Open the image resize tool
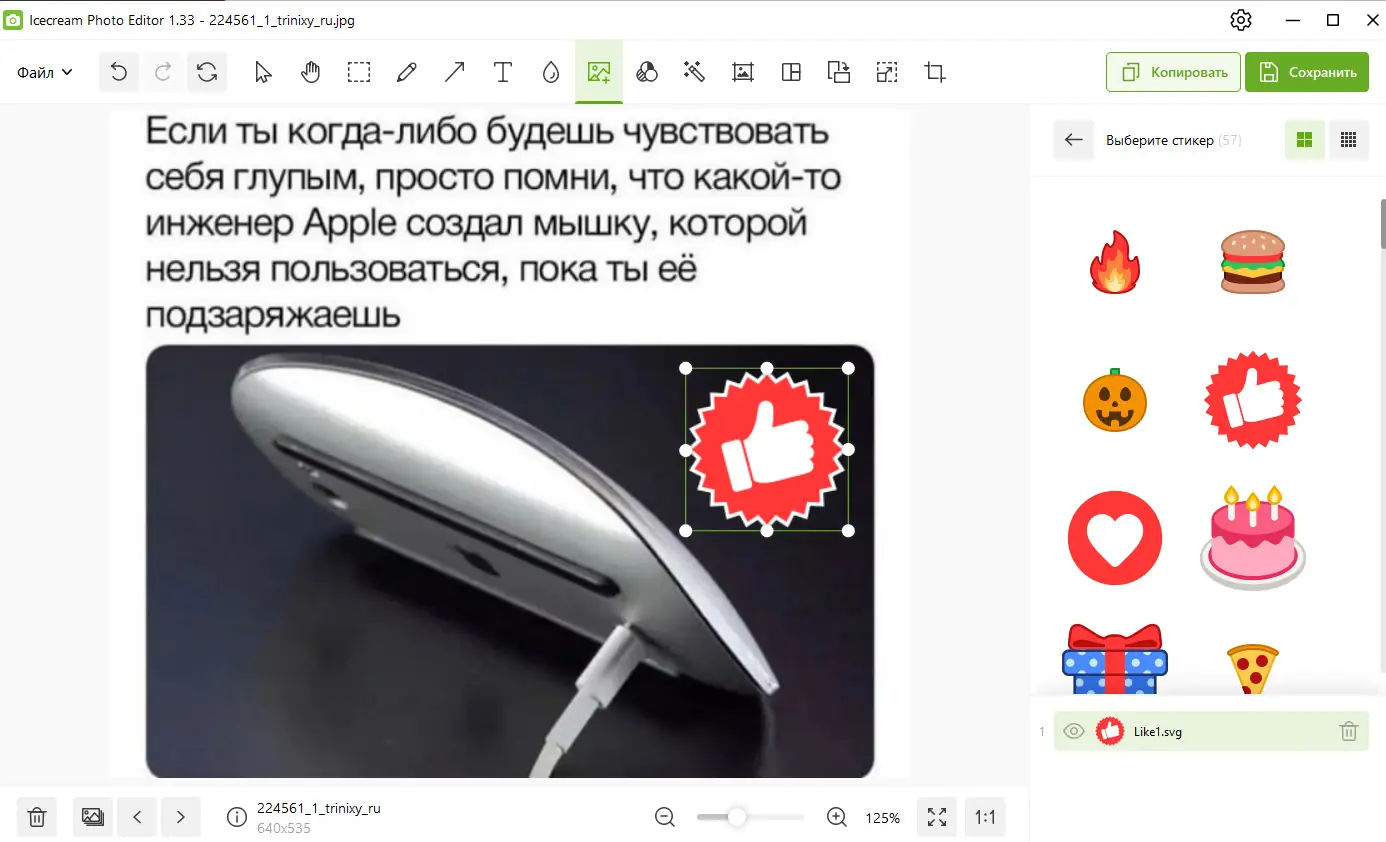Image resolution: width=1386 pixels, height=842 pixels. coord(886,71)
